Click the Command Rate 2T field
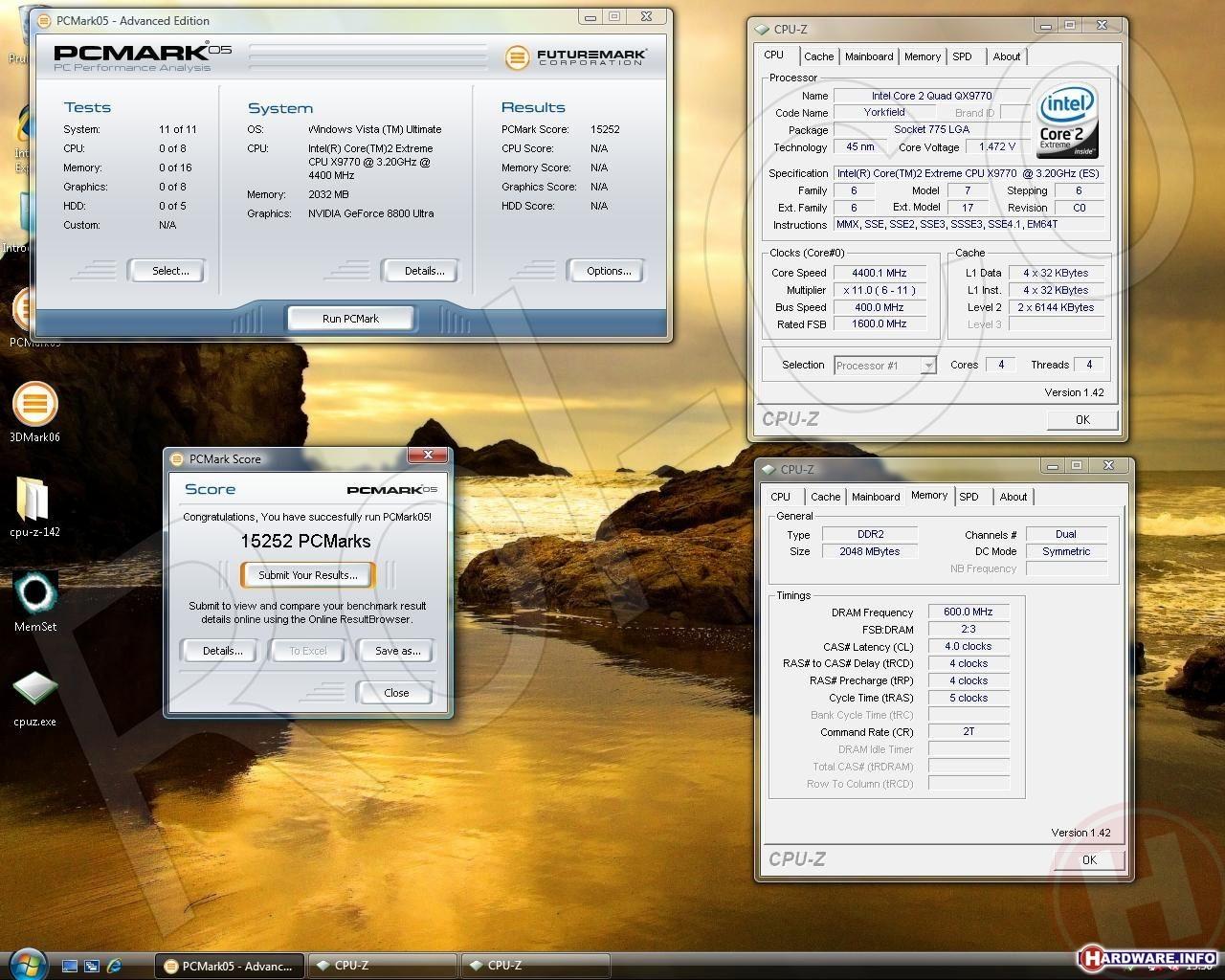The image size is (1225, 980). tap(968, 731)
